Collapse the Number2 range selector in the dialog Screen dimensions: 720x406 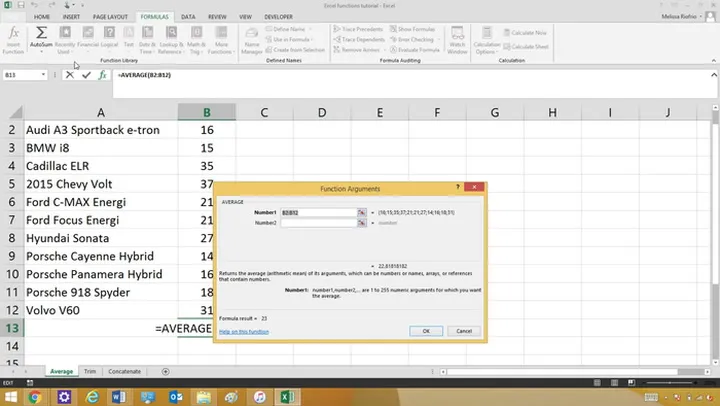pos(362,223)
